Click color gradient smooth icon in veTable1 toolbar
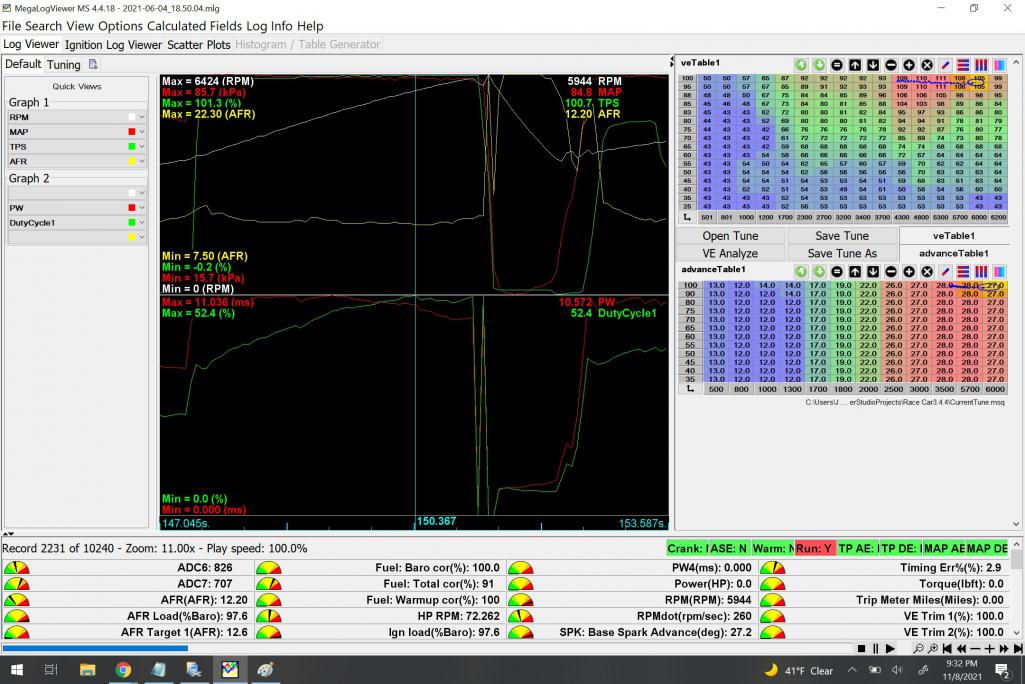Viewport: 1025px width, 684px height. 1000,65
